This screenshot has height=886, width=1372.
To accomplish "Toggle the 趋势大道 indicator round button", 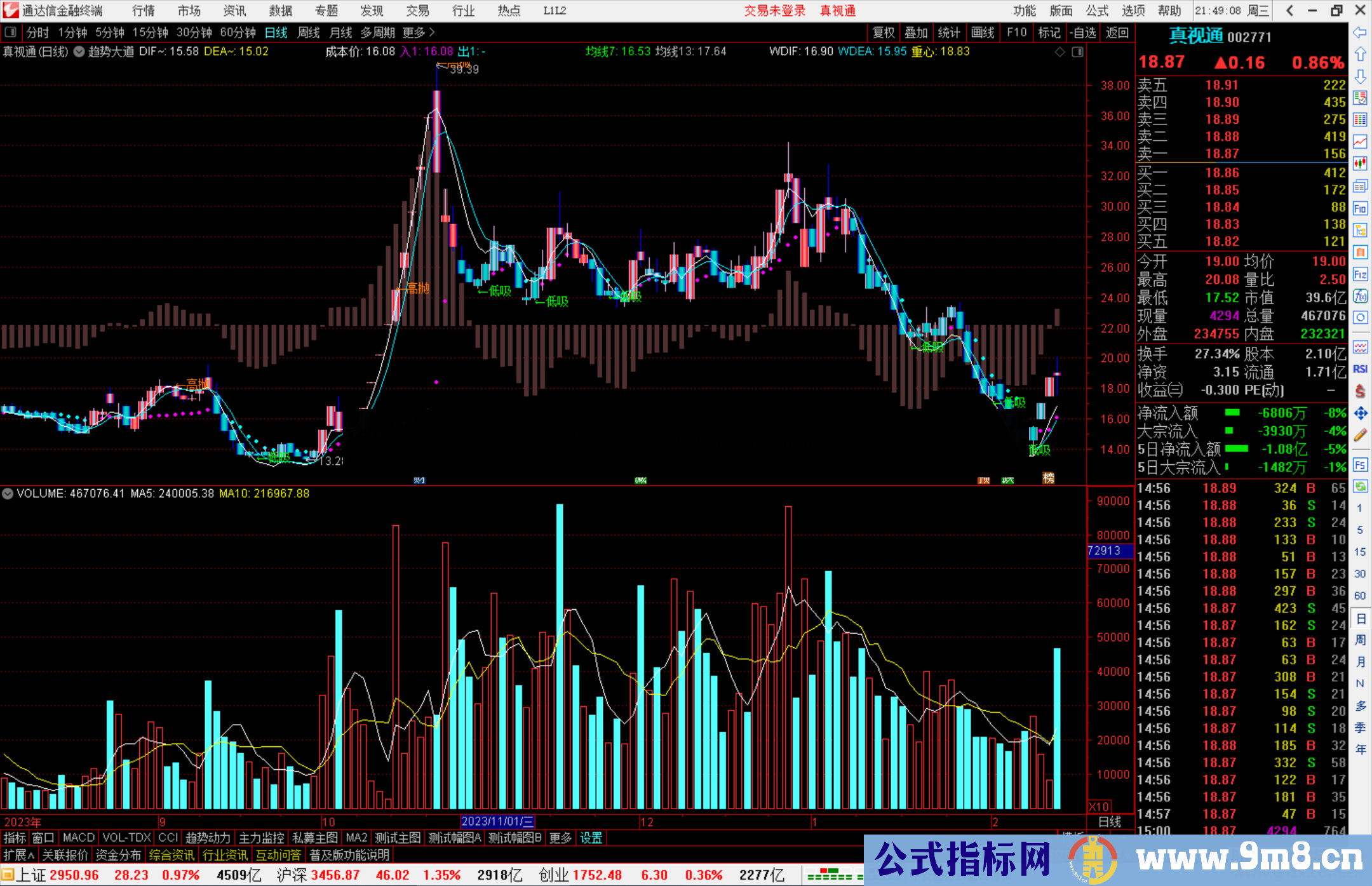I will tap(79, 52).
